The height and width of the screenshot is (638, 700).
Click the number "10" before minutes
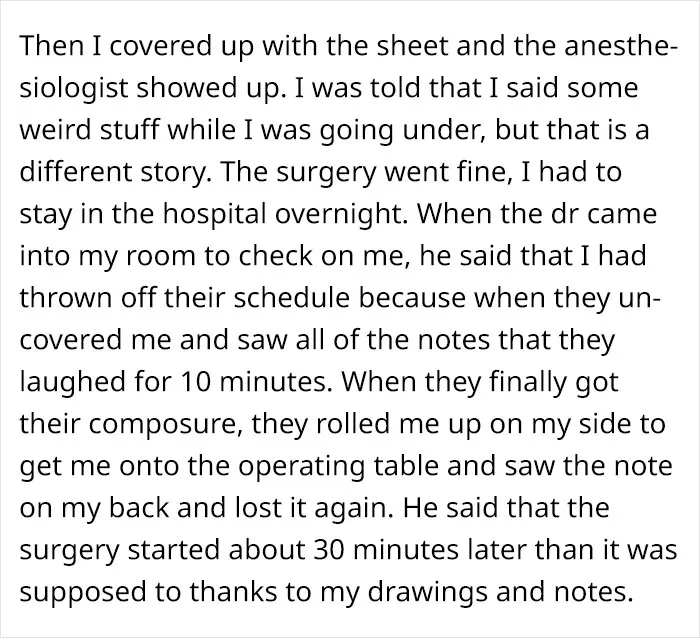click(196, 383)
